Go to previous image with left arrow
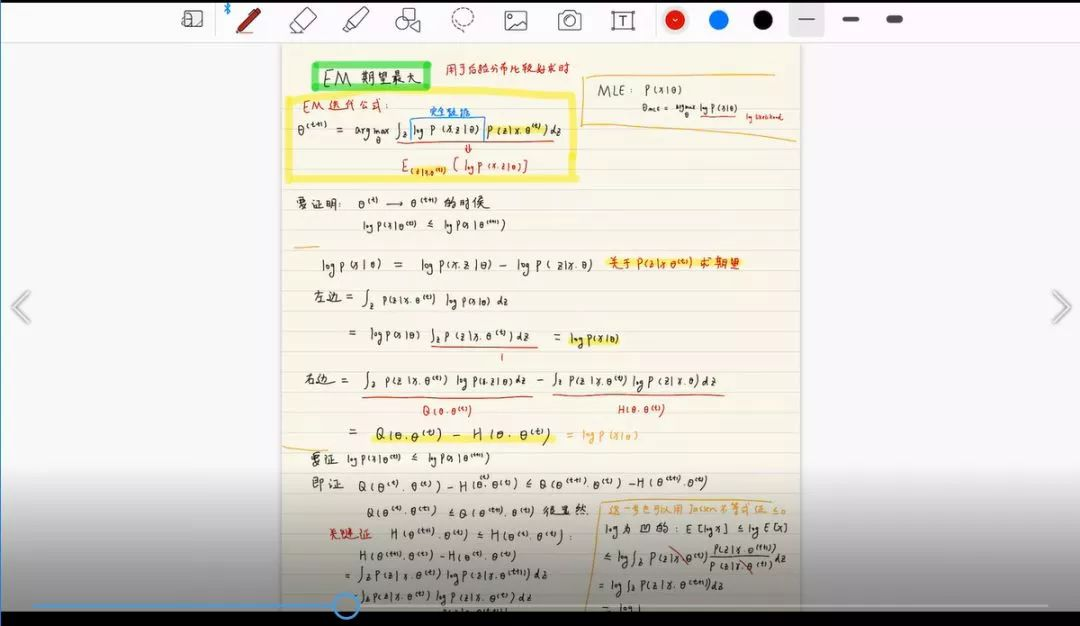This screenshot has width=1080, height=626. 21,307
